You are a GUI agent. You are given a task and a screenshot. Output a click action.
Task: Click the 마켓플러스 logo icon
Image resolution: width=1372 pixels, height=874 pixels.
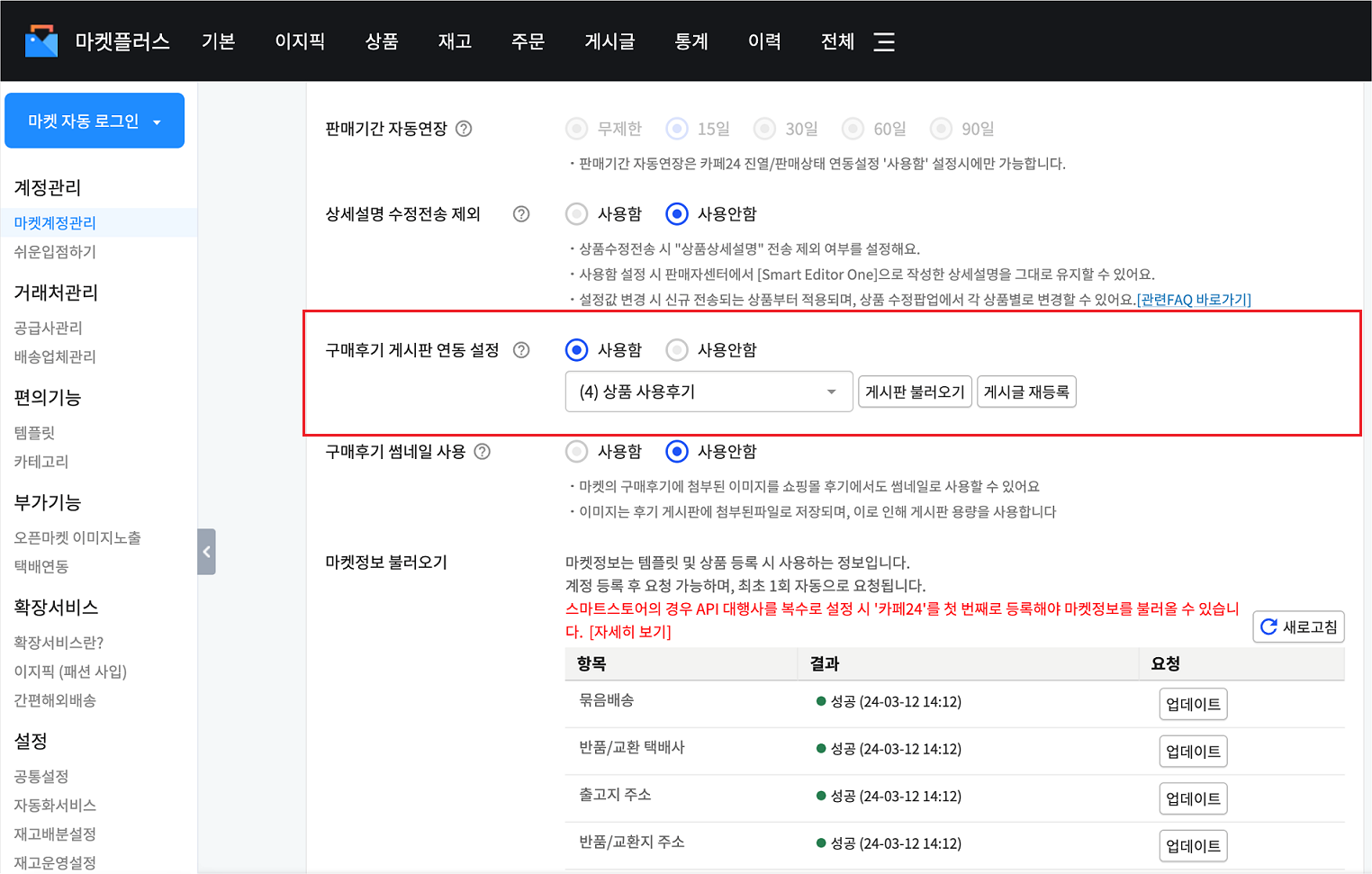click(x=41, y=41)
